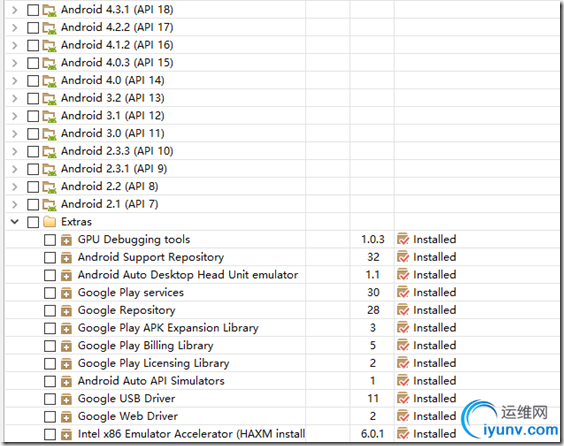Click the Google Repository row label

click(127, 310)
